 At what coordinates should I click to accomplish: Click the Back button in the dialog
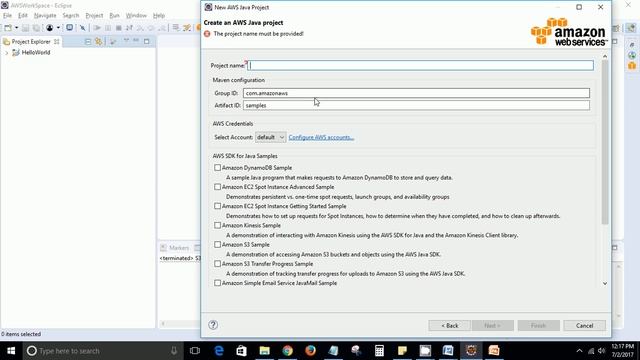[x=450, y=326]
